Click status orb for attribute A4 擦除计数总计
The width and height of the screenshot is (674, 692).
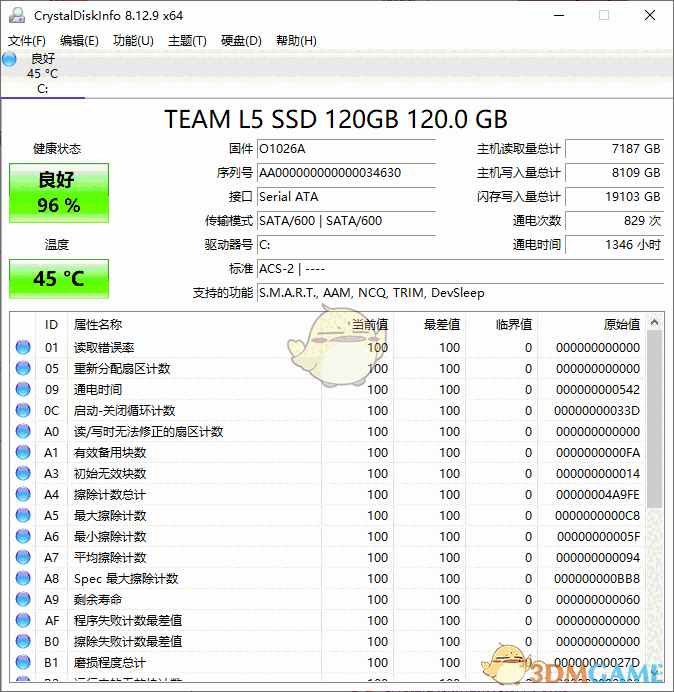click(x=23, y=494)
